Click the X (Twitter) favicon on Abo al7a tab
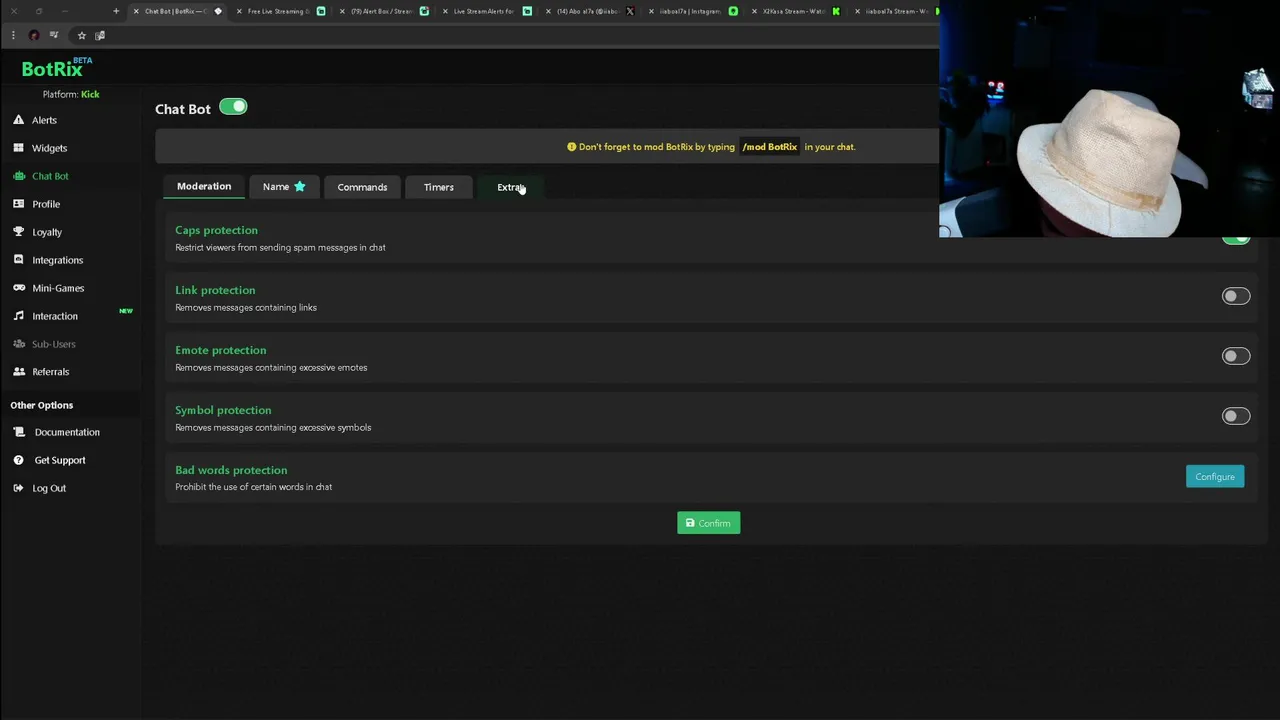This screenshot has width=1280, height=720. (630, 11)
